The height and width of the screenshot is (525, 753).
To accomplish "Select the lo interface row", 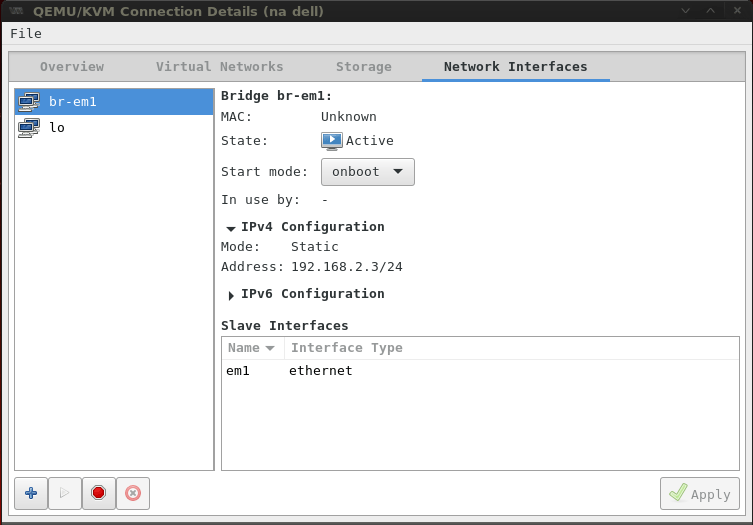I will tap(114, 128).
